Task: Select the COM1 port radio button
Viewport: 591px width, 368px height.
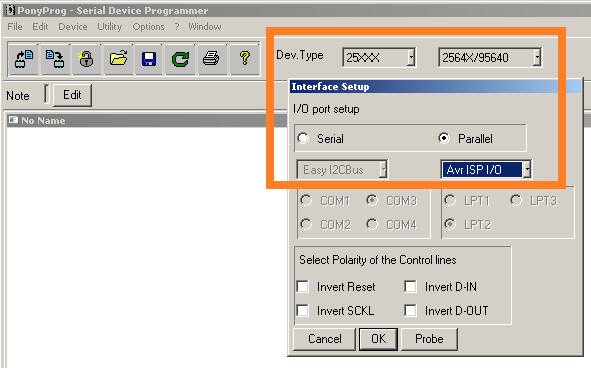Action: tap(306, 200)
